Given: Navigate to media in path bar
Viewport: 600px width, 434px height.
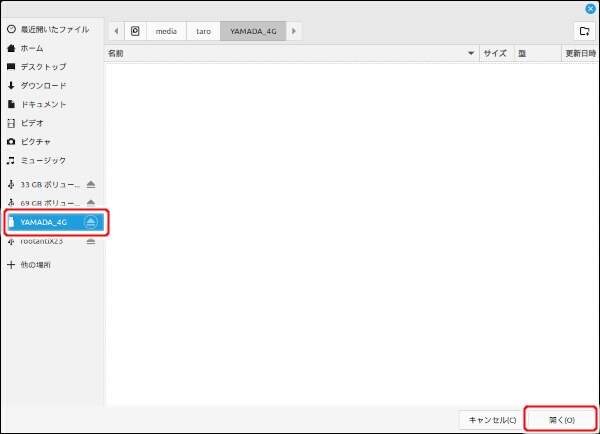Looking at the screenshot, I should point(165,31).
